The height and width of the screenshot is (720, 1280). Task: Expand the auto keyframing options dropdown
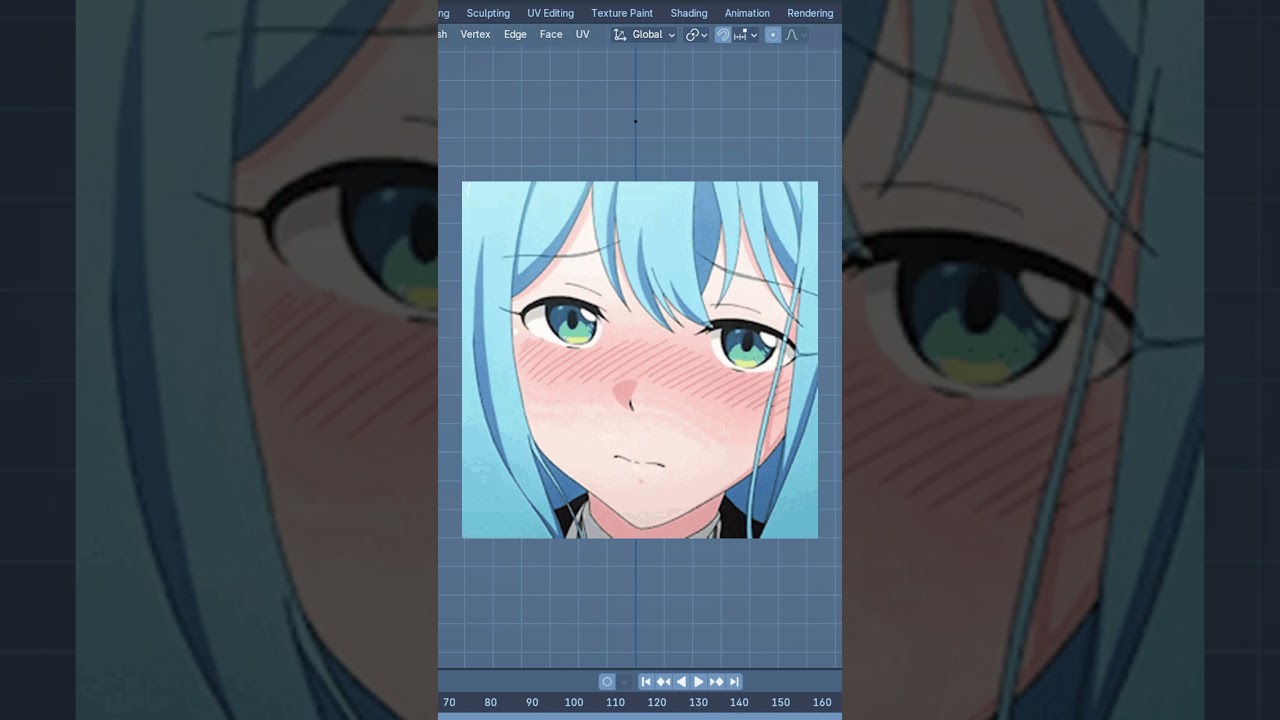click(624, 681)
